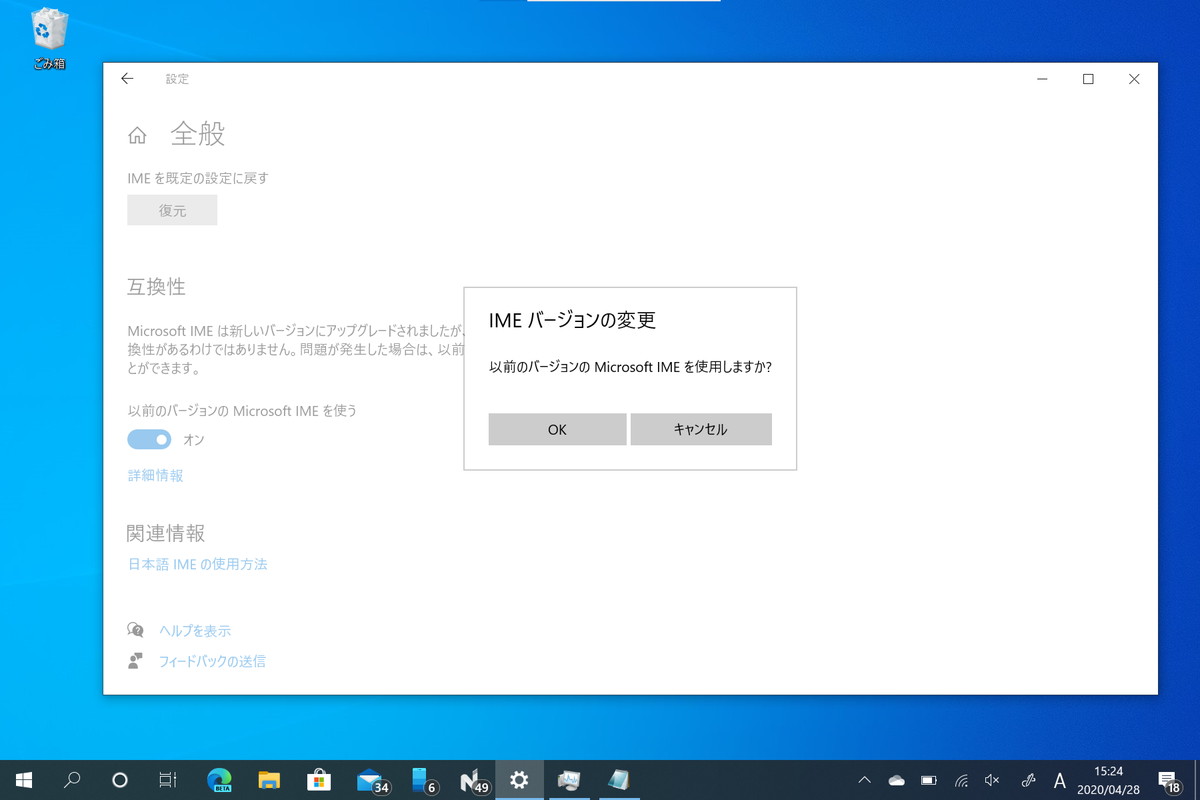Viewport: 1200px width, 800px height.
Task: Turn off 以前のバージョンの Microsoft IME を使う toggle
Action: 149,439
